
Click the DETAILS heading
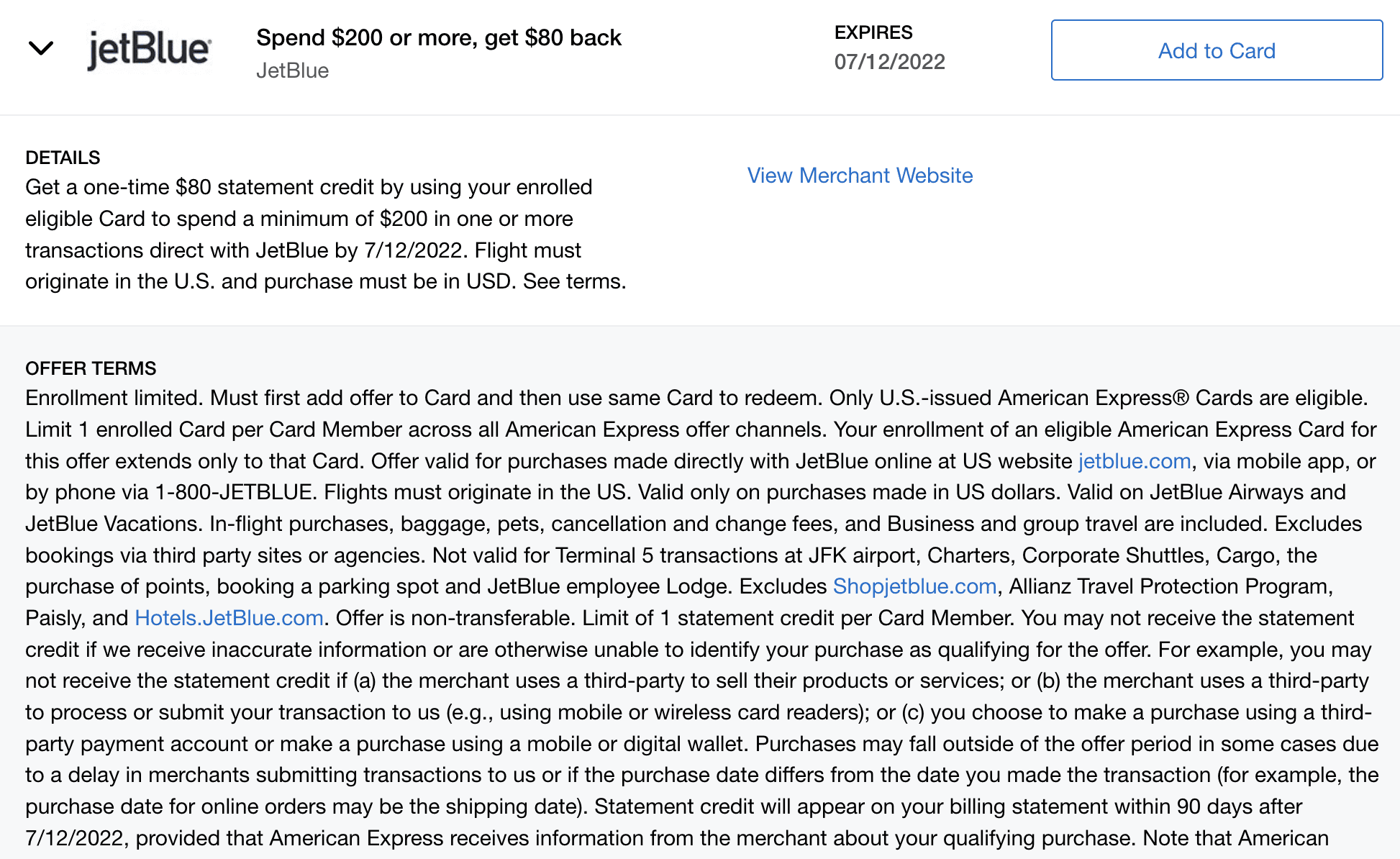(x=63, y=158)
